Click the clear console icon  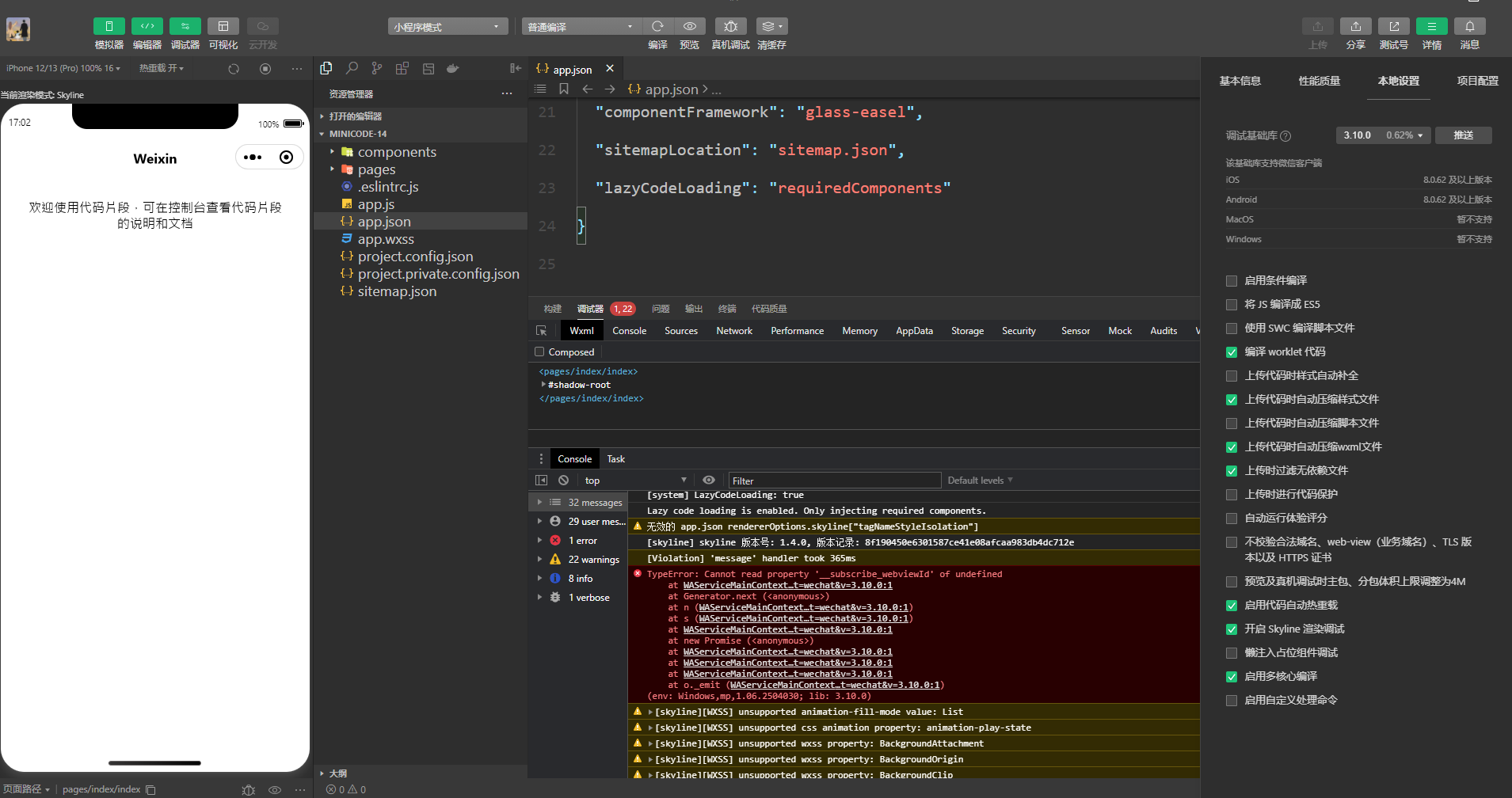coord(563,480)
